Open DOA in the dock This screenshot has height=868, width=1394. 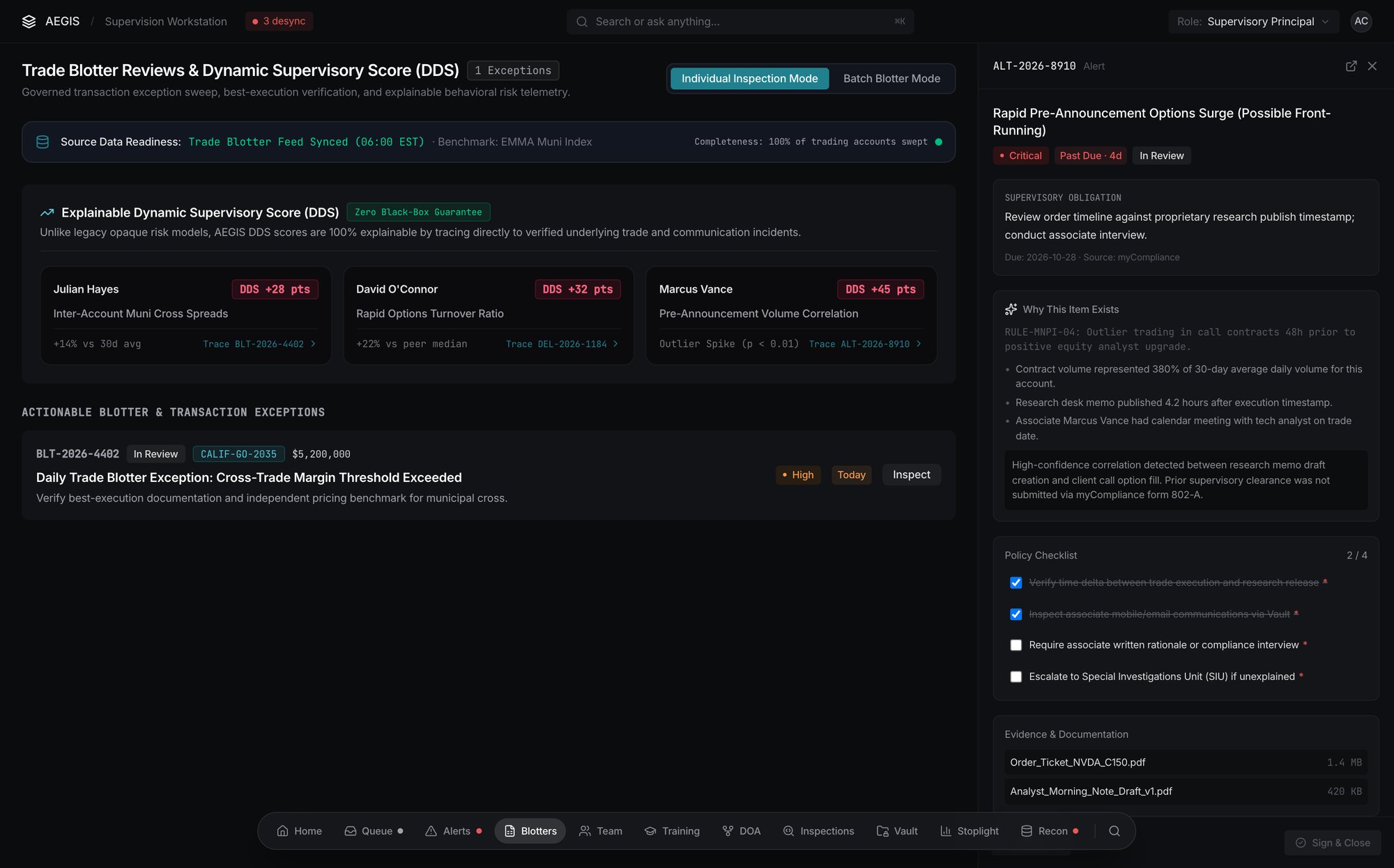(742, 831)
